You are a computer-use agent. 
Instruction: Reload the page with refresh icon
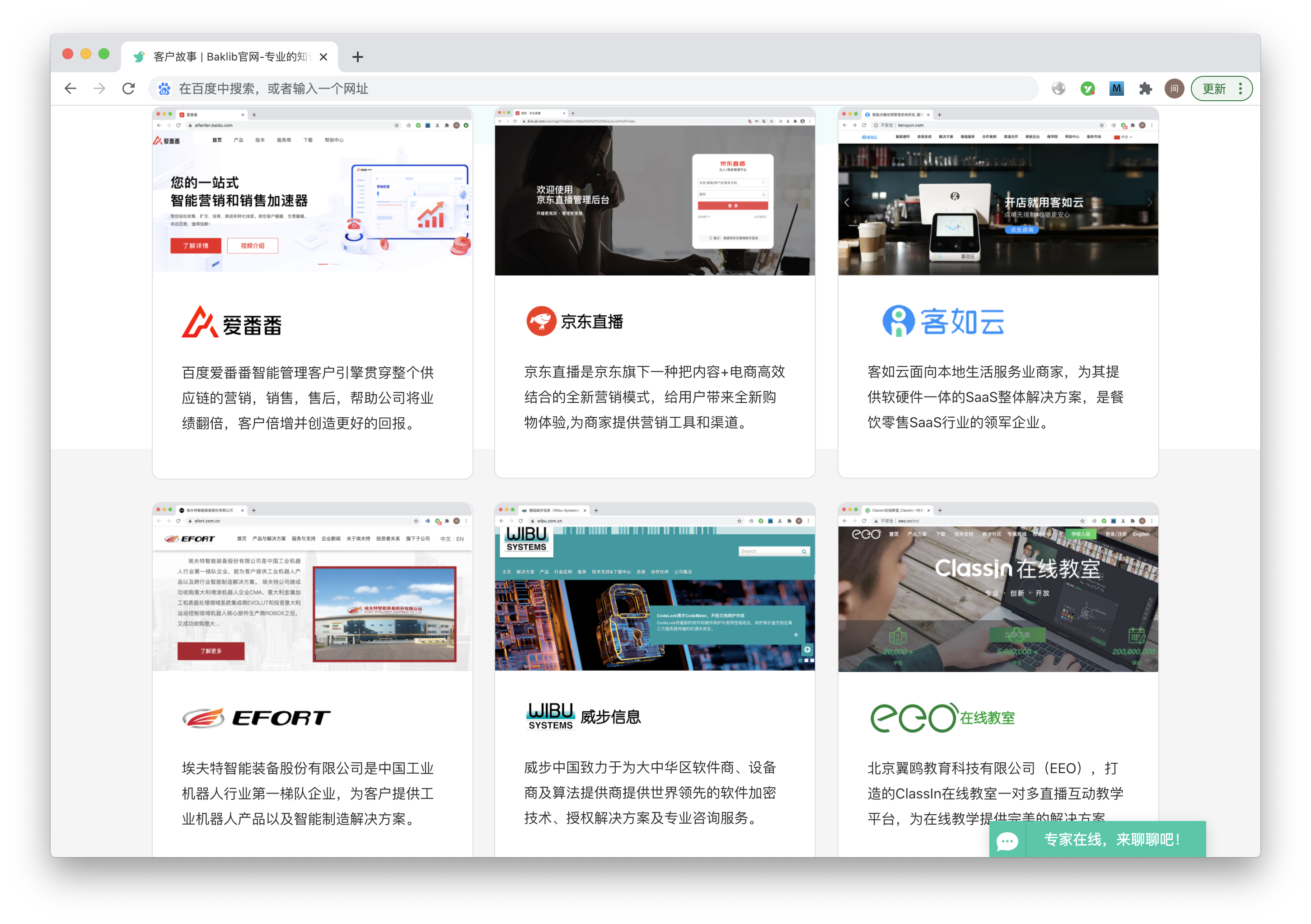pyautogui.click(x=129, y=89)
